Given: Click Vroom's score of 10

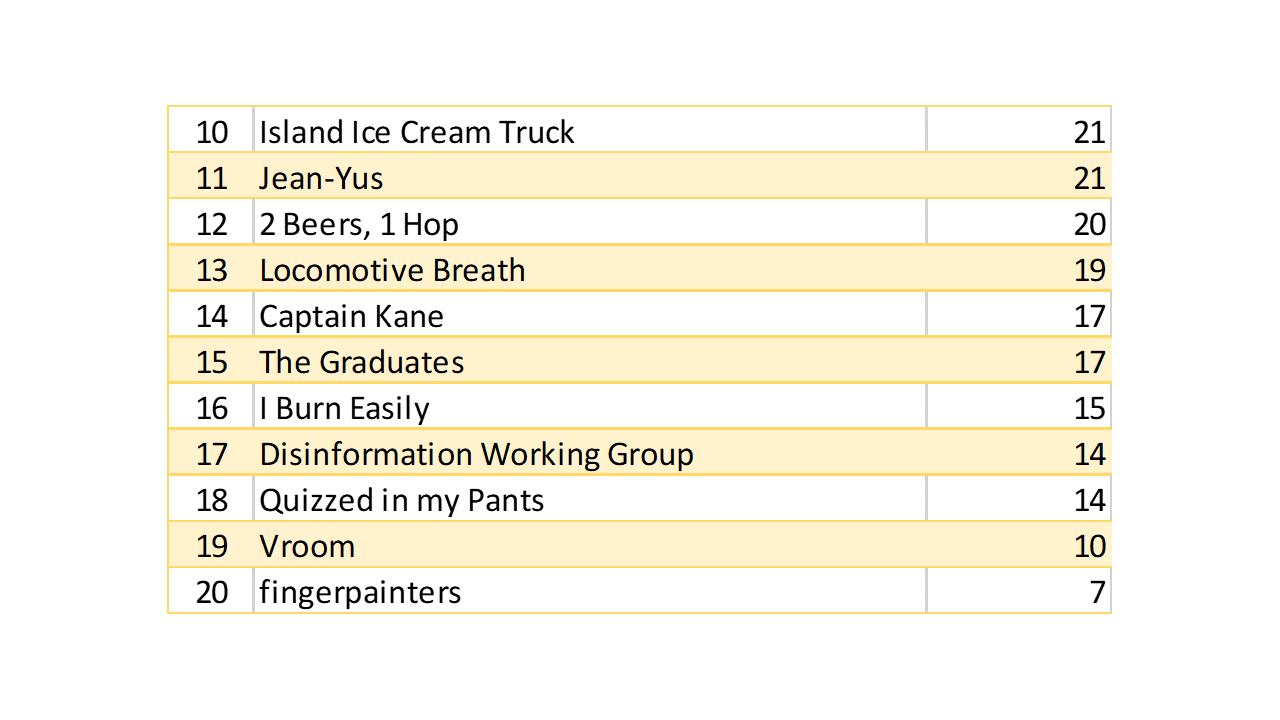Looking at the screenshot, I should click(x=1089, y=546).
